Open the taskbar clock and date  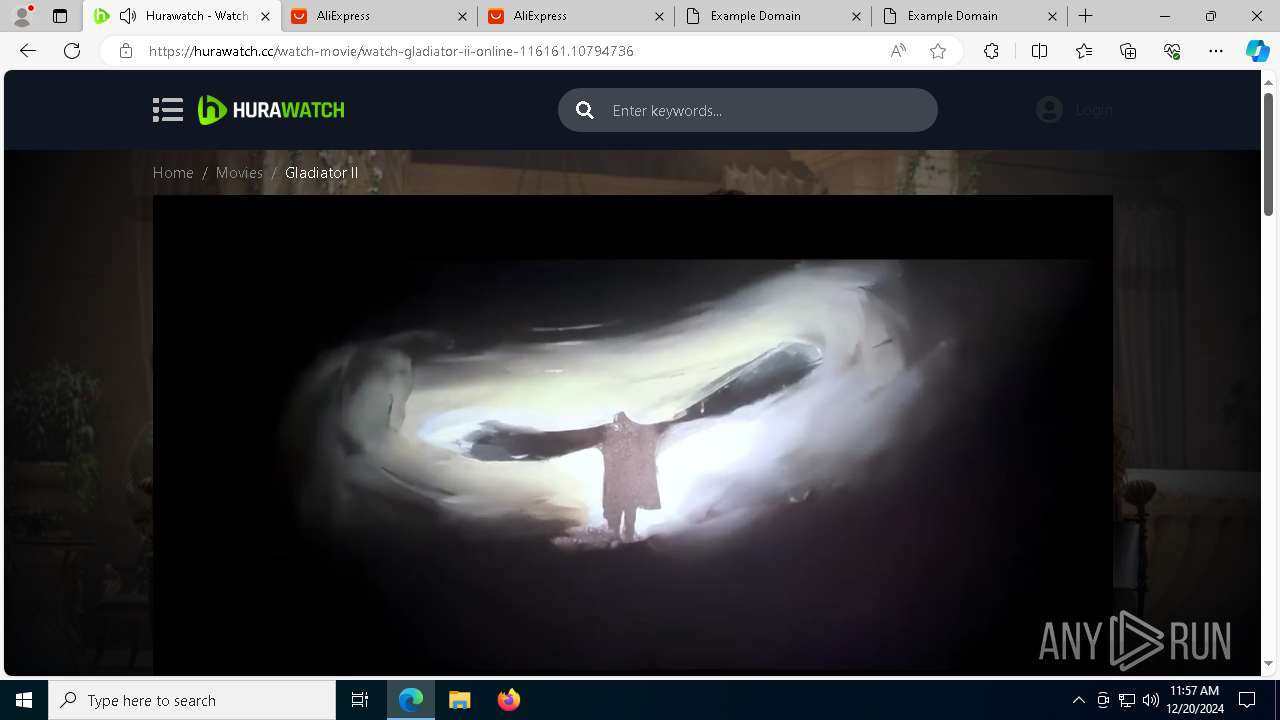(x=1193, y=700)
